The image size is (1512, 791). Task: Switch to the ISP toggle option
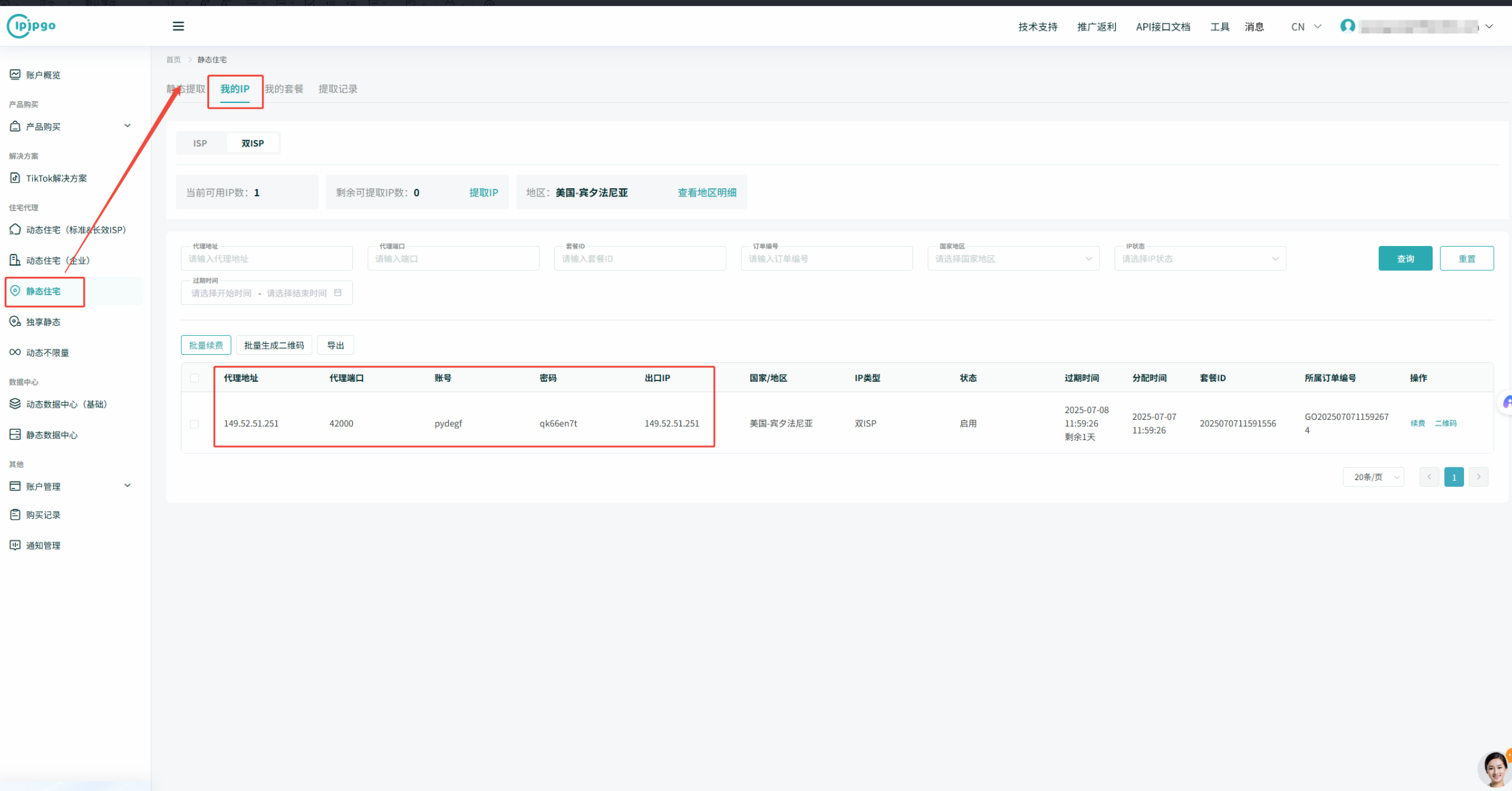[x=200, y=143]
